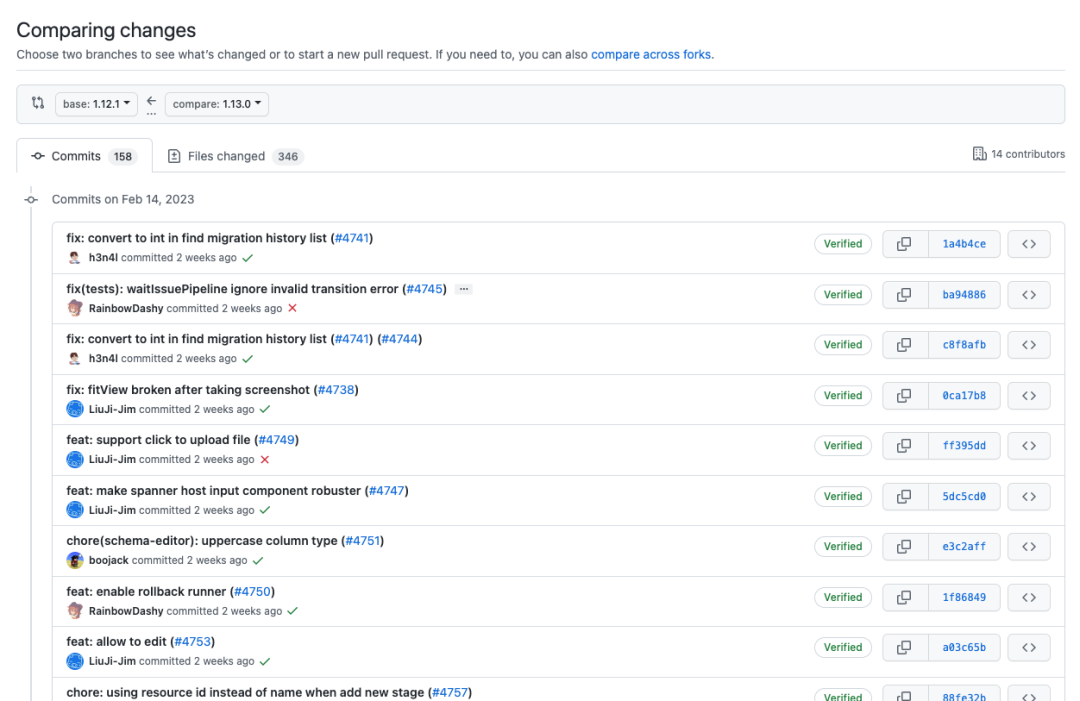The width and height of the screenshot is (1080, 701).
Task: Browse repository at commit e3c2aff
Action: (1028, 547)
